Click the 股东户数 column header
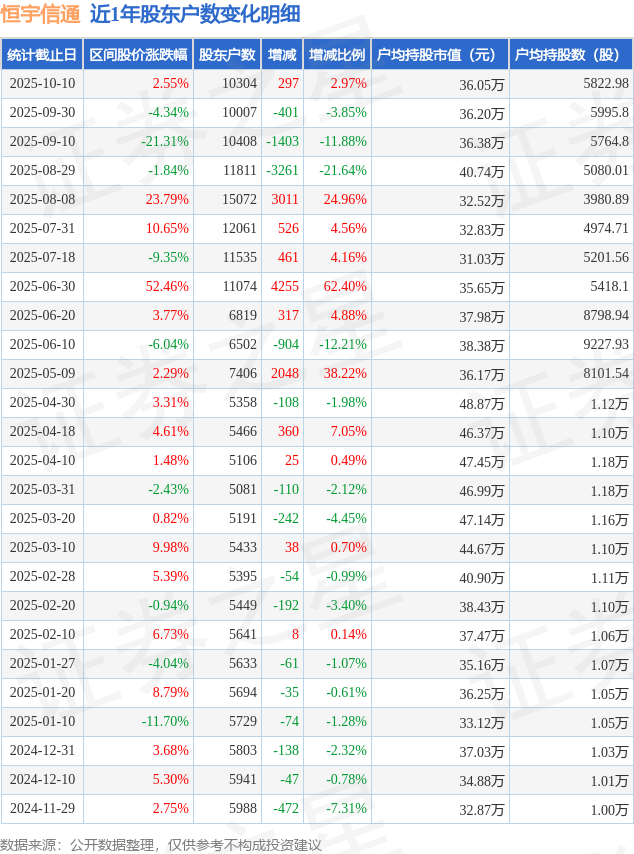 pyautogui.click(x=227, y=55)
